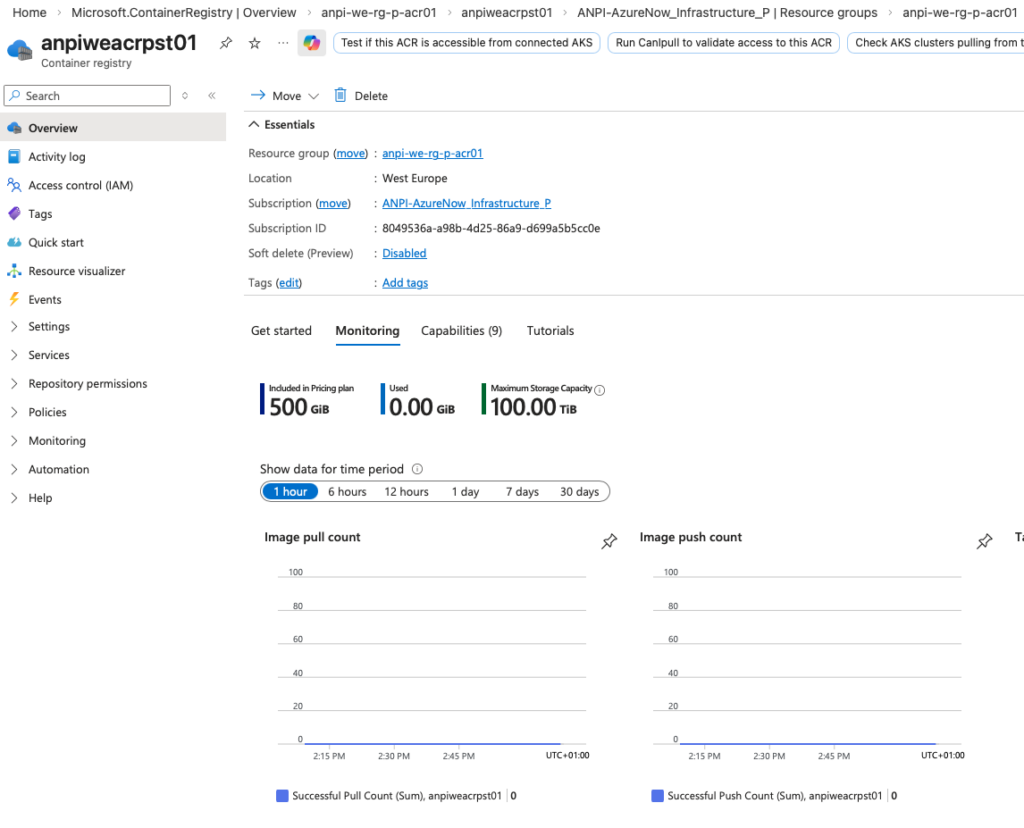Viewport: 1024px width, 828px height.
Task: Pin the Image pull count chart
Action: click(x=609, y=541)
